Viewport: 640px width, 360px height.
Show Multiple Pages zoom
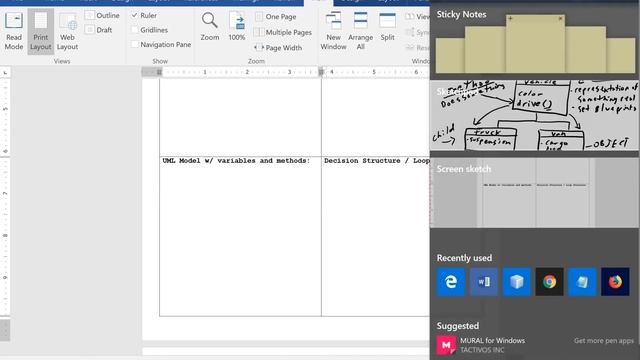click(283, 32)
